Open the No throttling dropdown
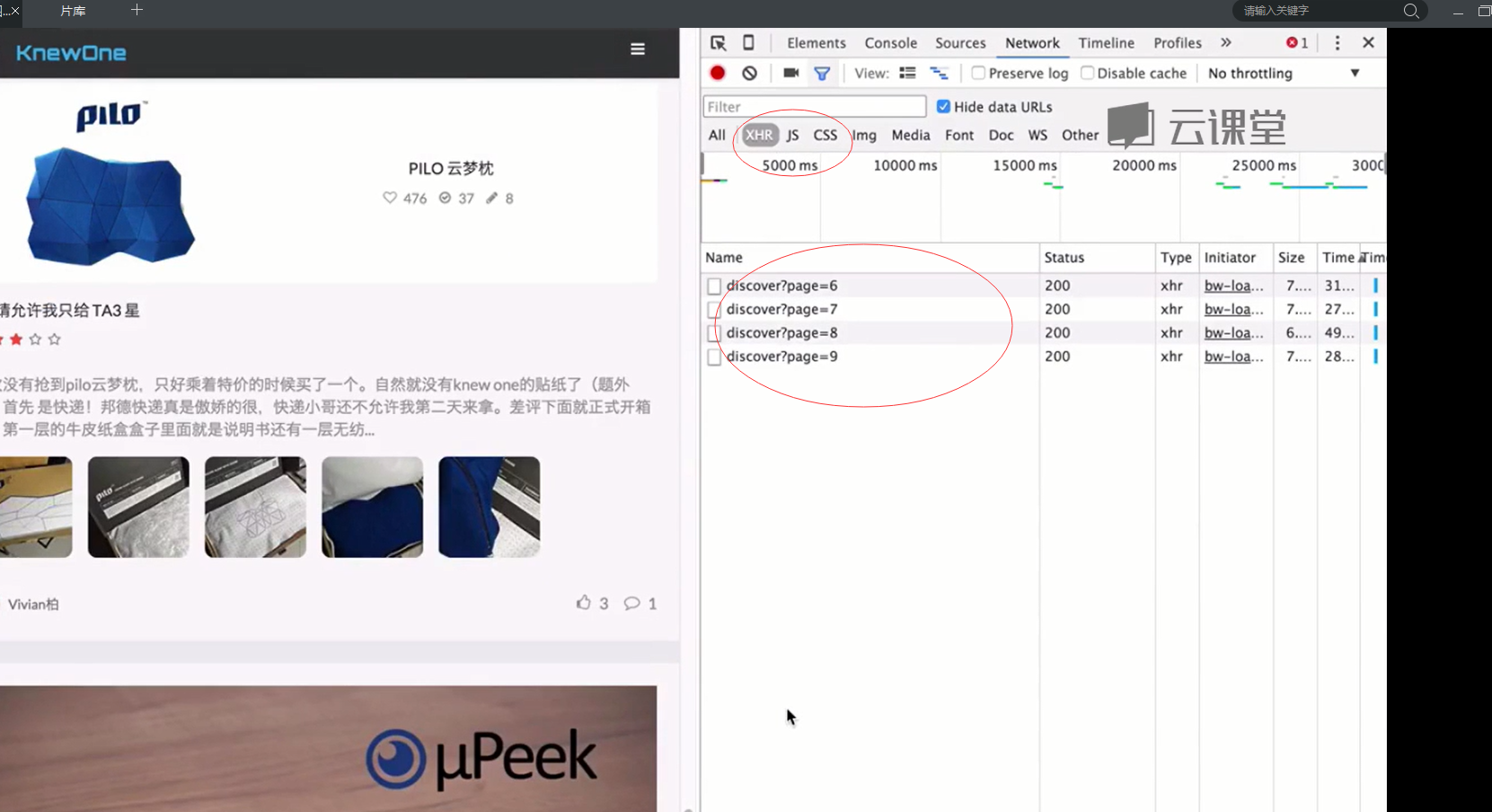This screenshot has height=812, width=1492. pos(1284,73)
